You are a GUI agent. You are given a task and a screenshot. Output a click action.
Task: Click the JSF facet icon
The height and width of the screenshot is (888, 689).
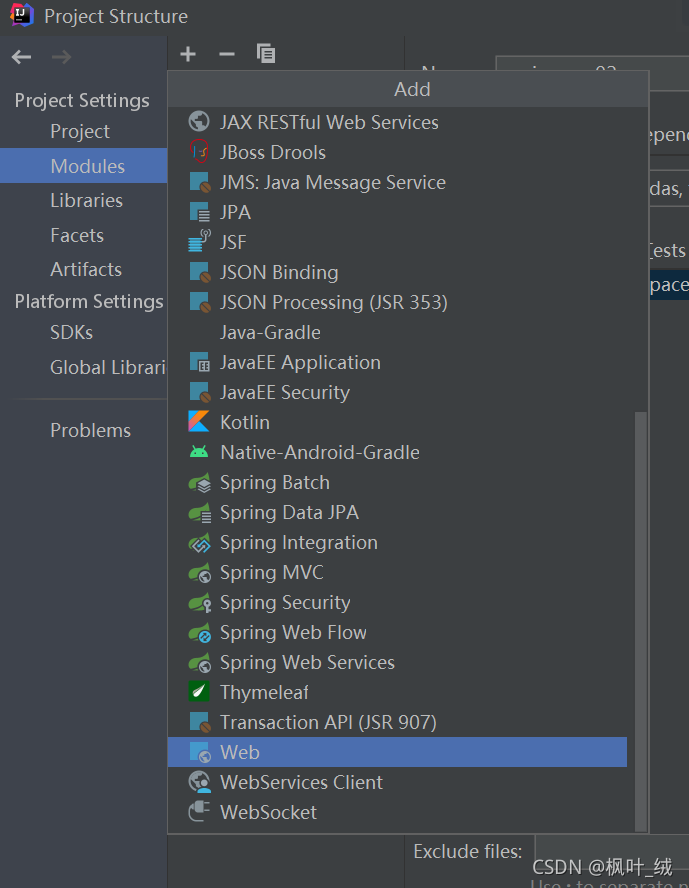point(199,242)
